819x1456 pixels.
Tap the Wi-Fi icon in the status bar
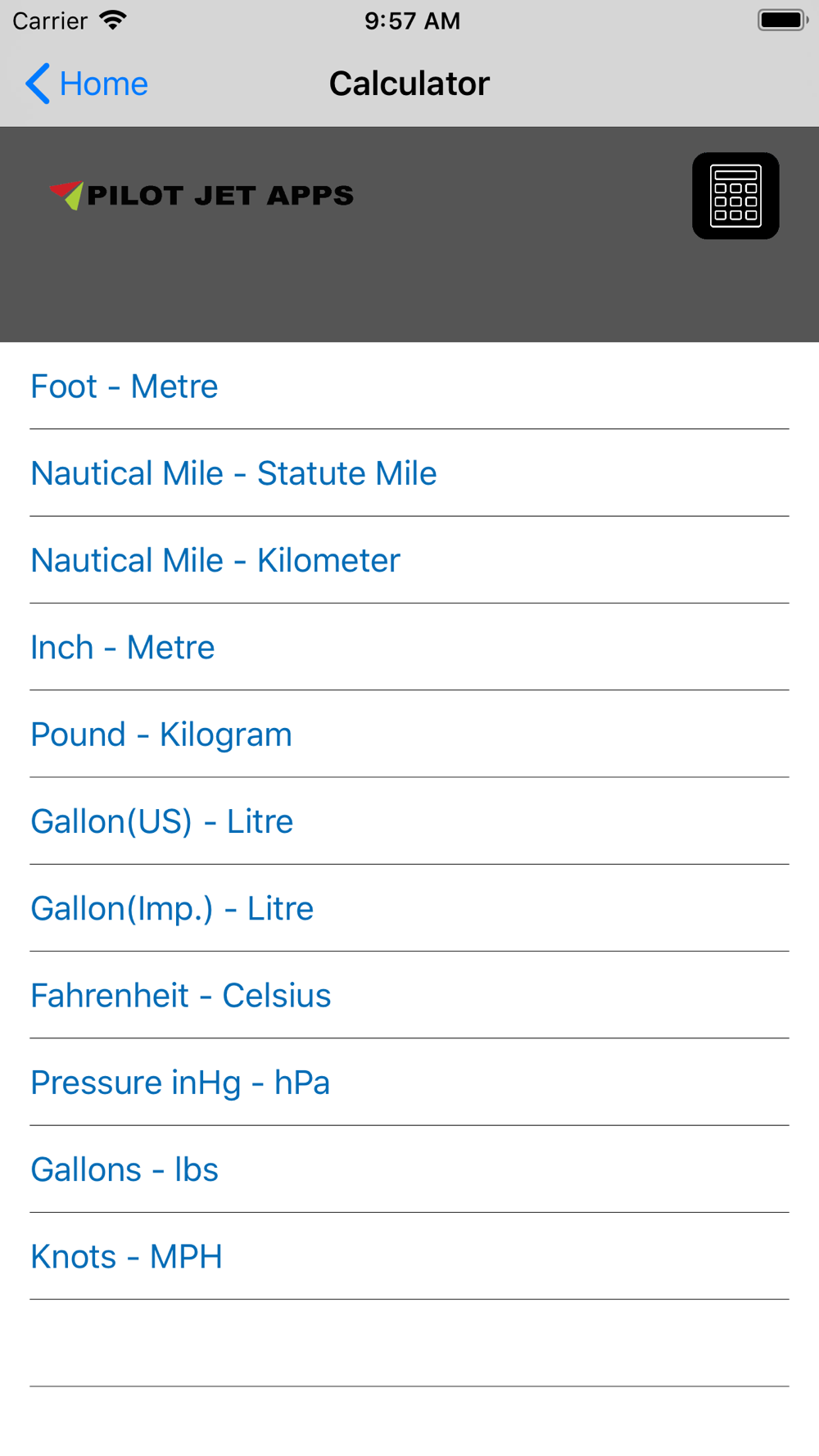tap(113, 20)
